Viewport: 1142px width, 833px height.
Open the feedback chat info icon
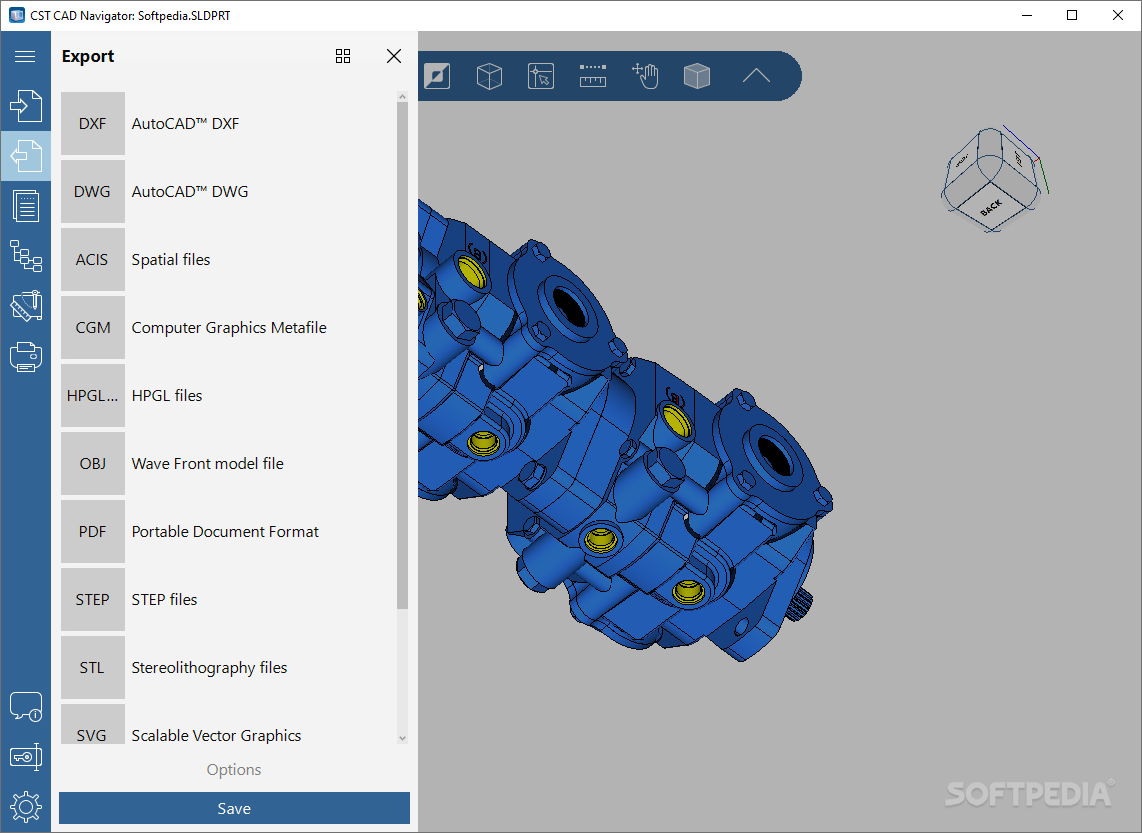[25, 706]
